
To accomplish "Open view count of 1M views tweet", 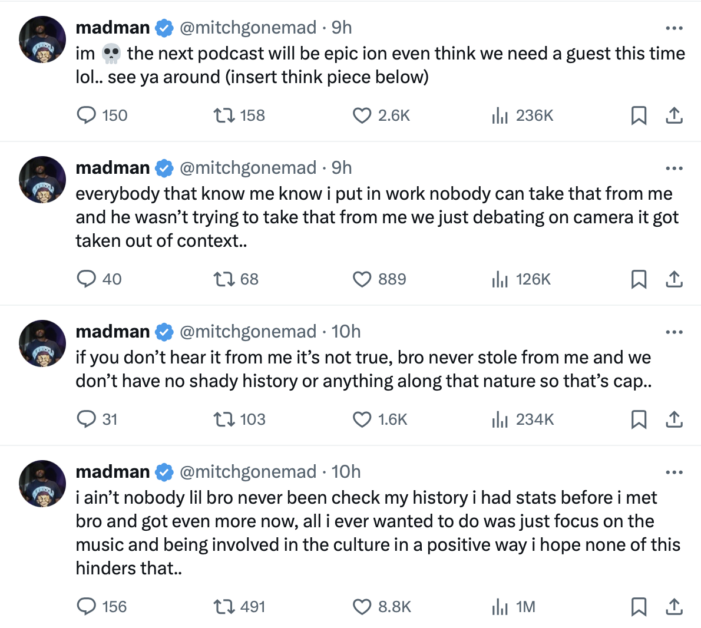I will click(x=513, y=607).
